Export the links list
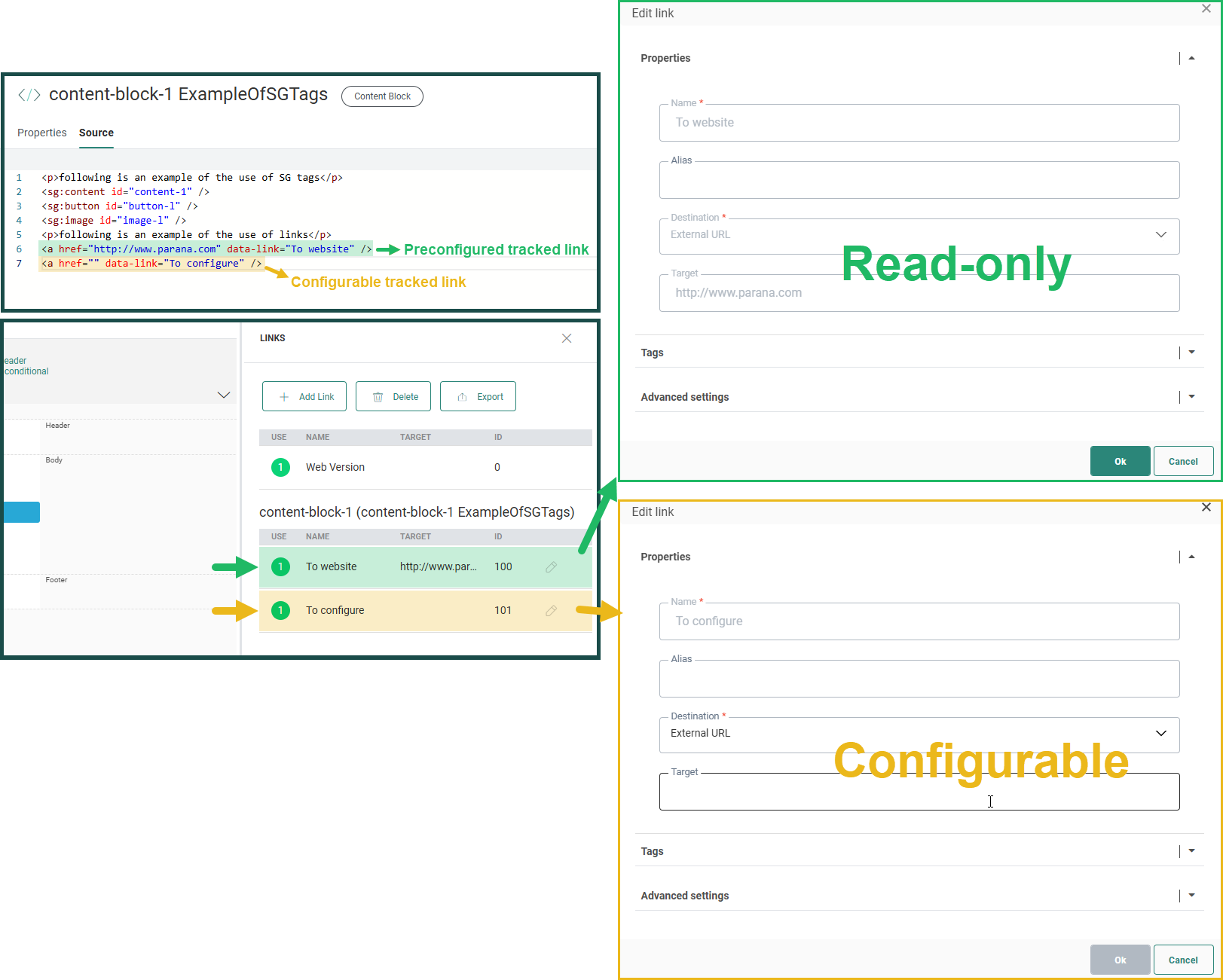This screenshot has width=1223, height=980. coord(478,397)
